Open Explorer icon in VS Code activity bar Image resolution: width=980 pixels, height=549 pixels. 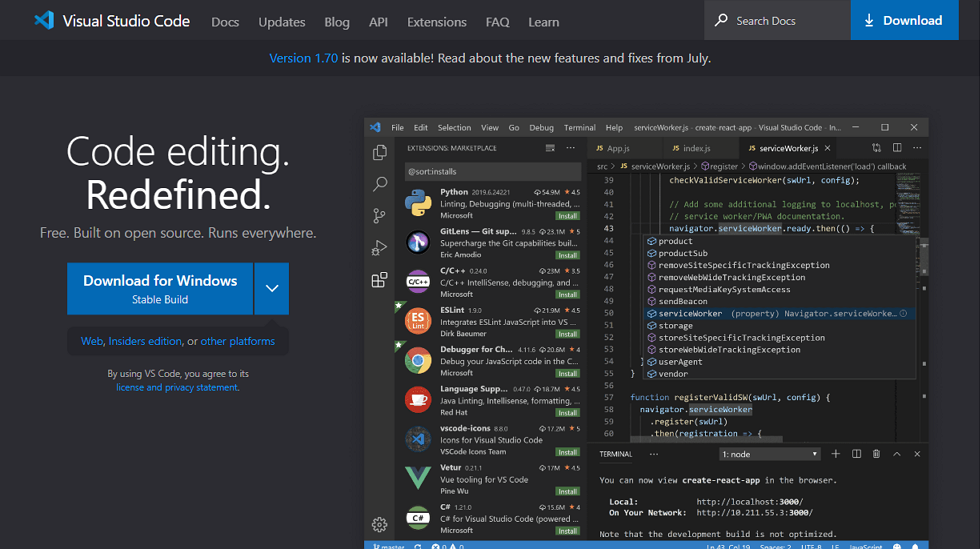click(x=379, y=152)
